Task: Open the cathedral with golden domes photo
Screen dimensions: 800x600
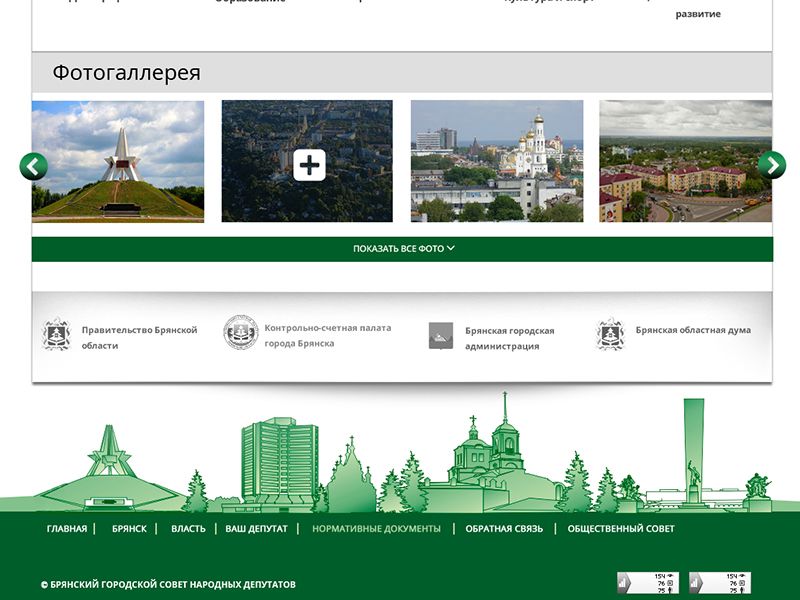Action: (x=497, y=161)
